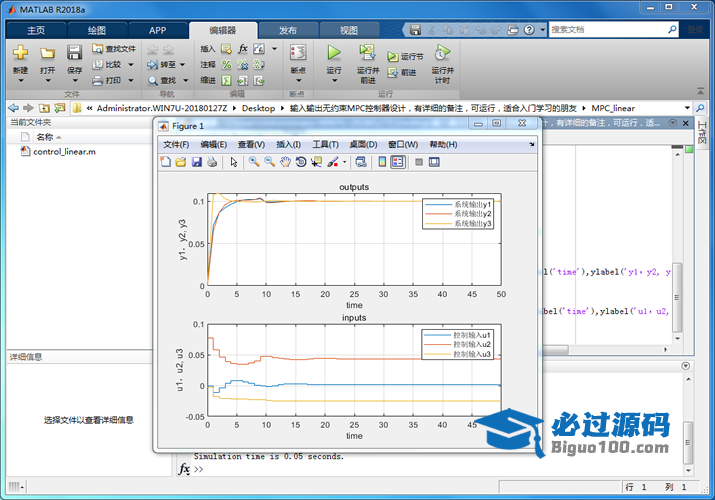This screenshot has width=715, height=500.
Task: Click browse for folder icon in address bar
Action: click(60, 108)
